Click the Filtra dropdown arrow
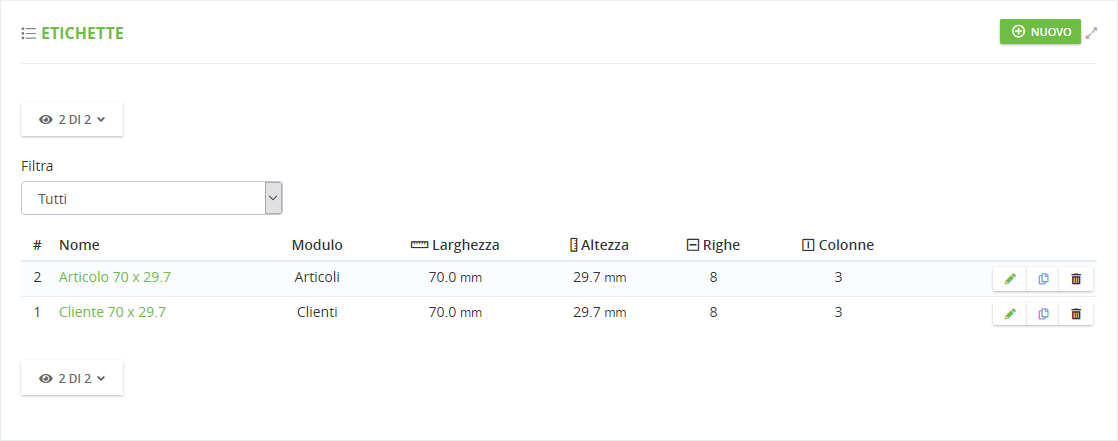Screen dimensions: 1118x441 point(273,198)
